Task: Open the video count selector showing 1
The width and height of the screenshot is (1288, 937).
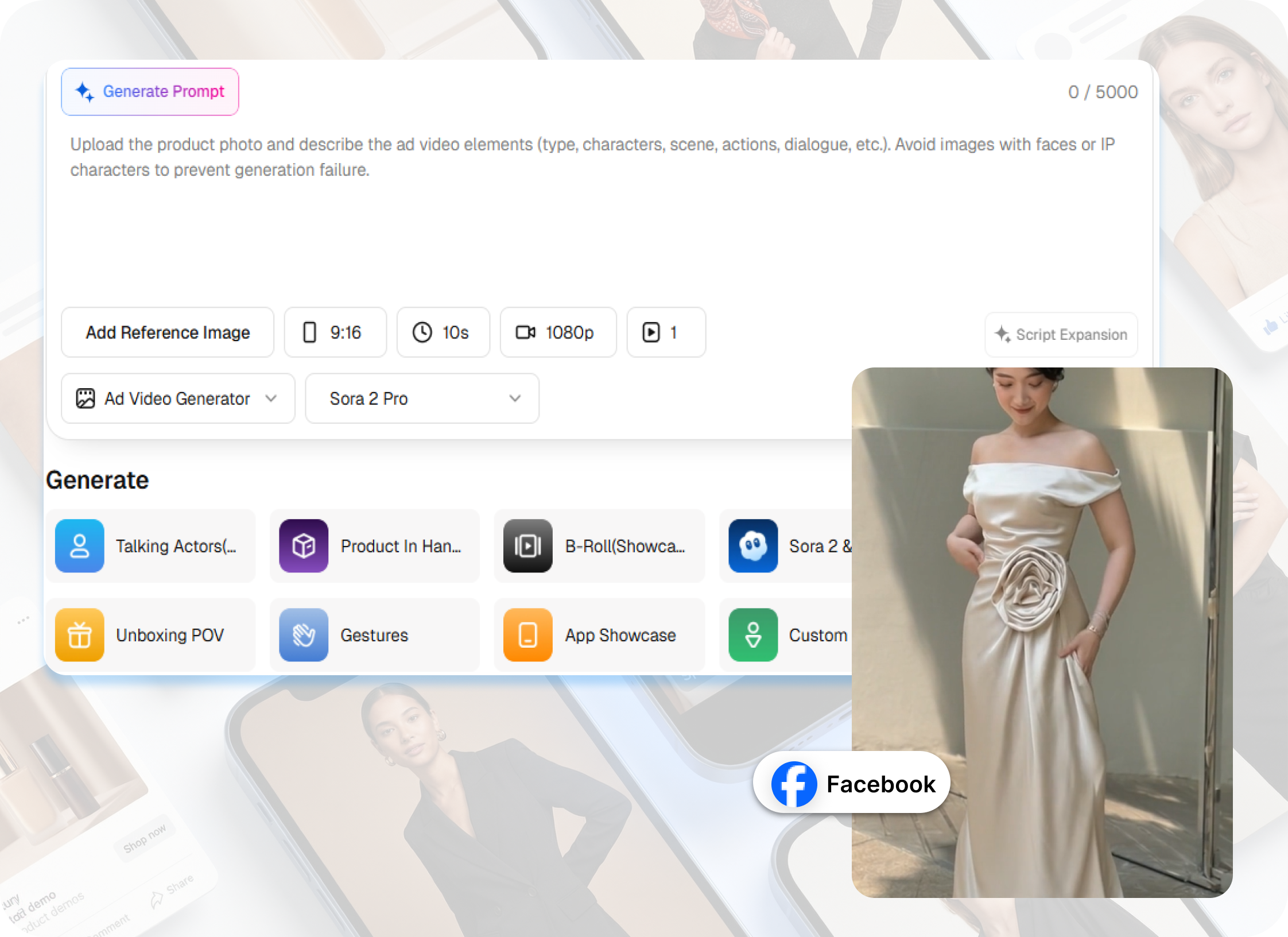Action: (x=666, y=332)
